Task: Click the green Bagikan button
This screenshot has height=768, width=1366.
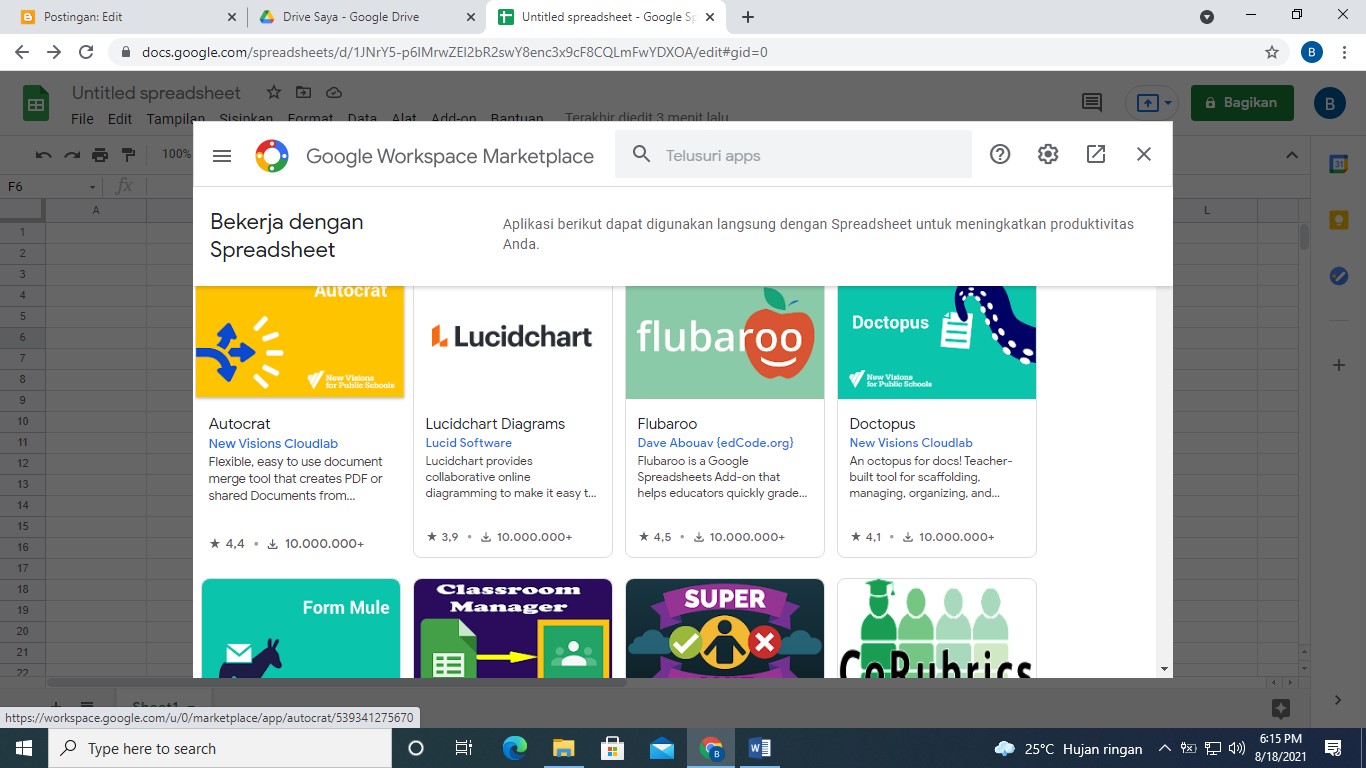Action: [1241, 102]
